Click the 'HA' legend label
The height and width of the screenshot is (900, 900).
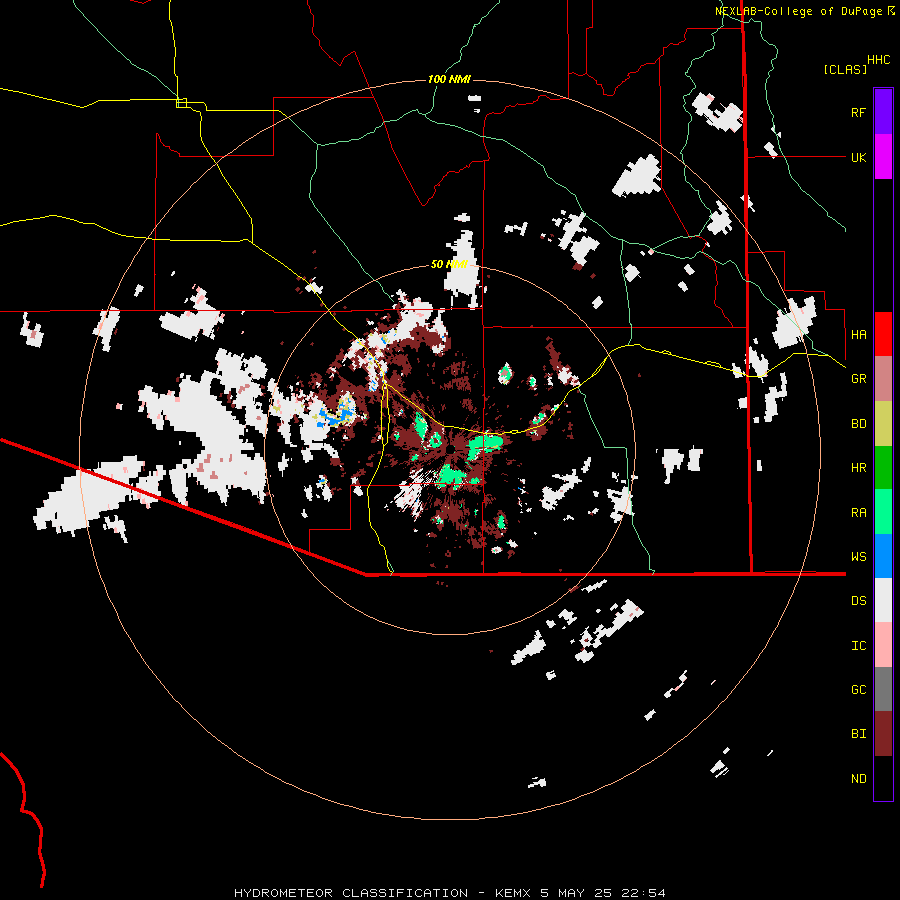point(858,335)
